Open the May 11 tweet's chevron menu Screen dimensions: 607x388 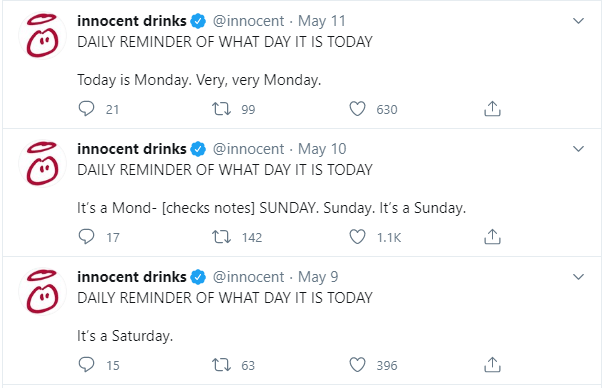[578, 21]
